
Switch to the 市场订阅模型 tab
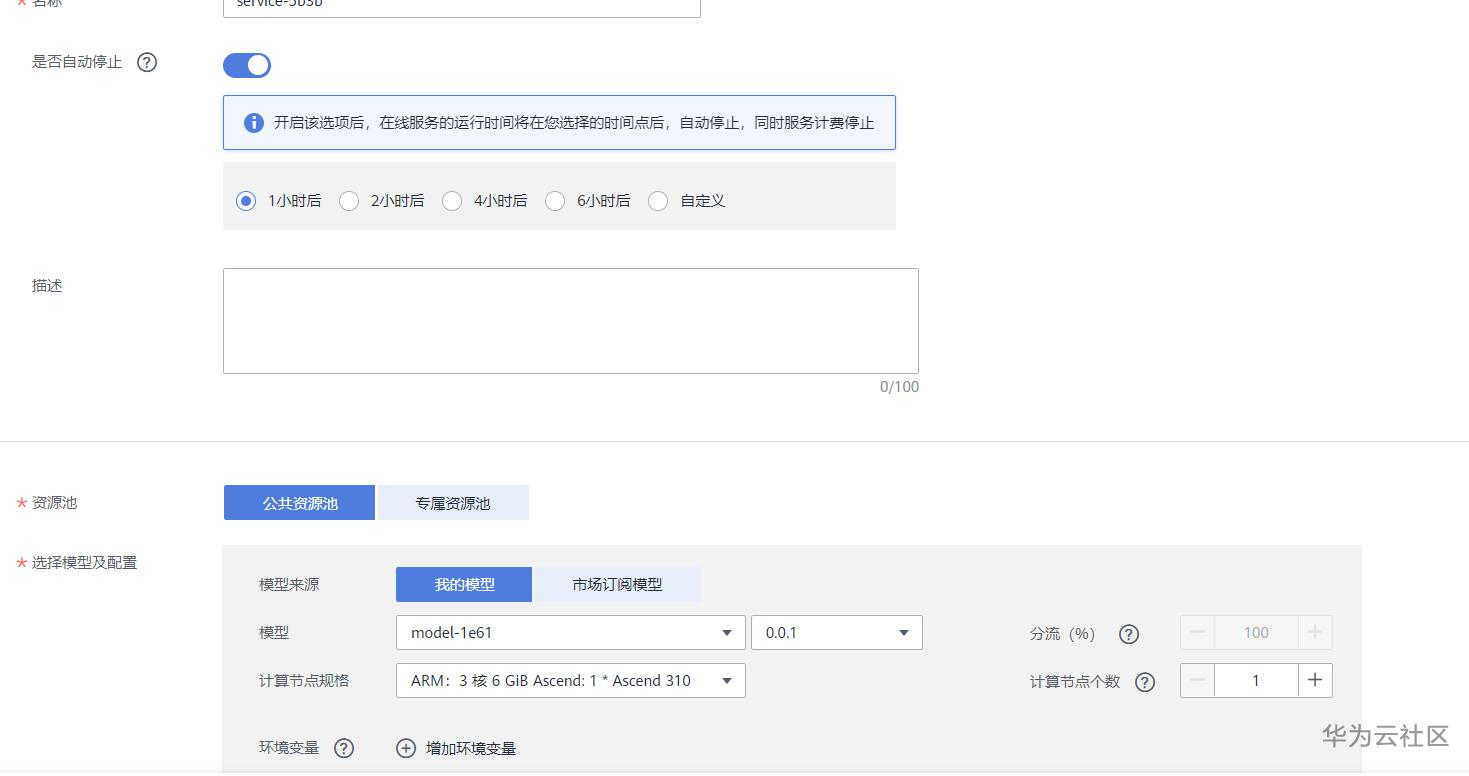point(617,584)
